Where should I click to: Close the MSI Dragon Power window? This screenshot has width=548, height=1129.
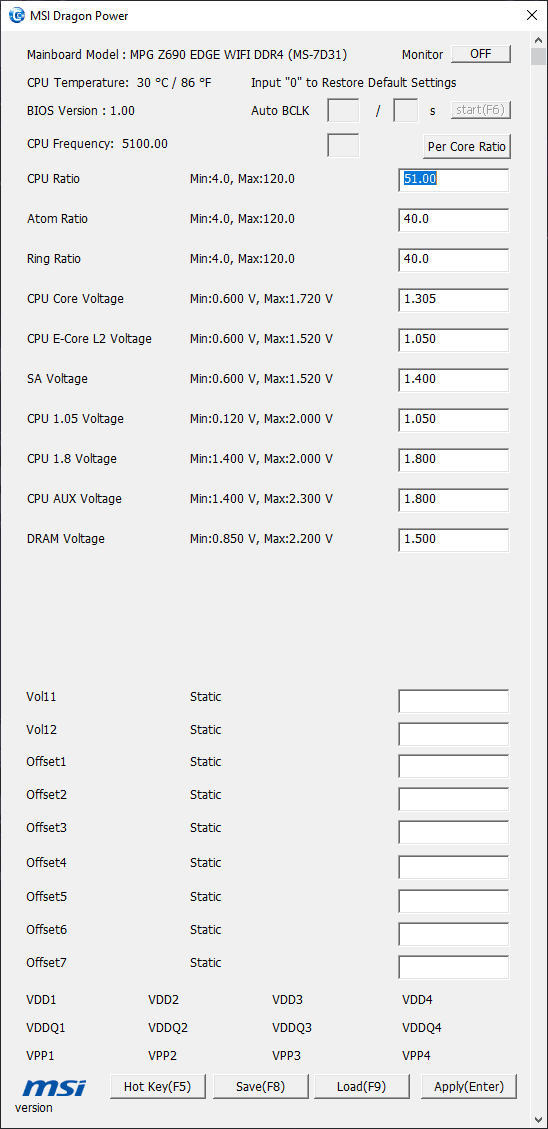pyautogui.click(x=531, y=15)
